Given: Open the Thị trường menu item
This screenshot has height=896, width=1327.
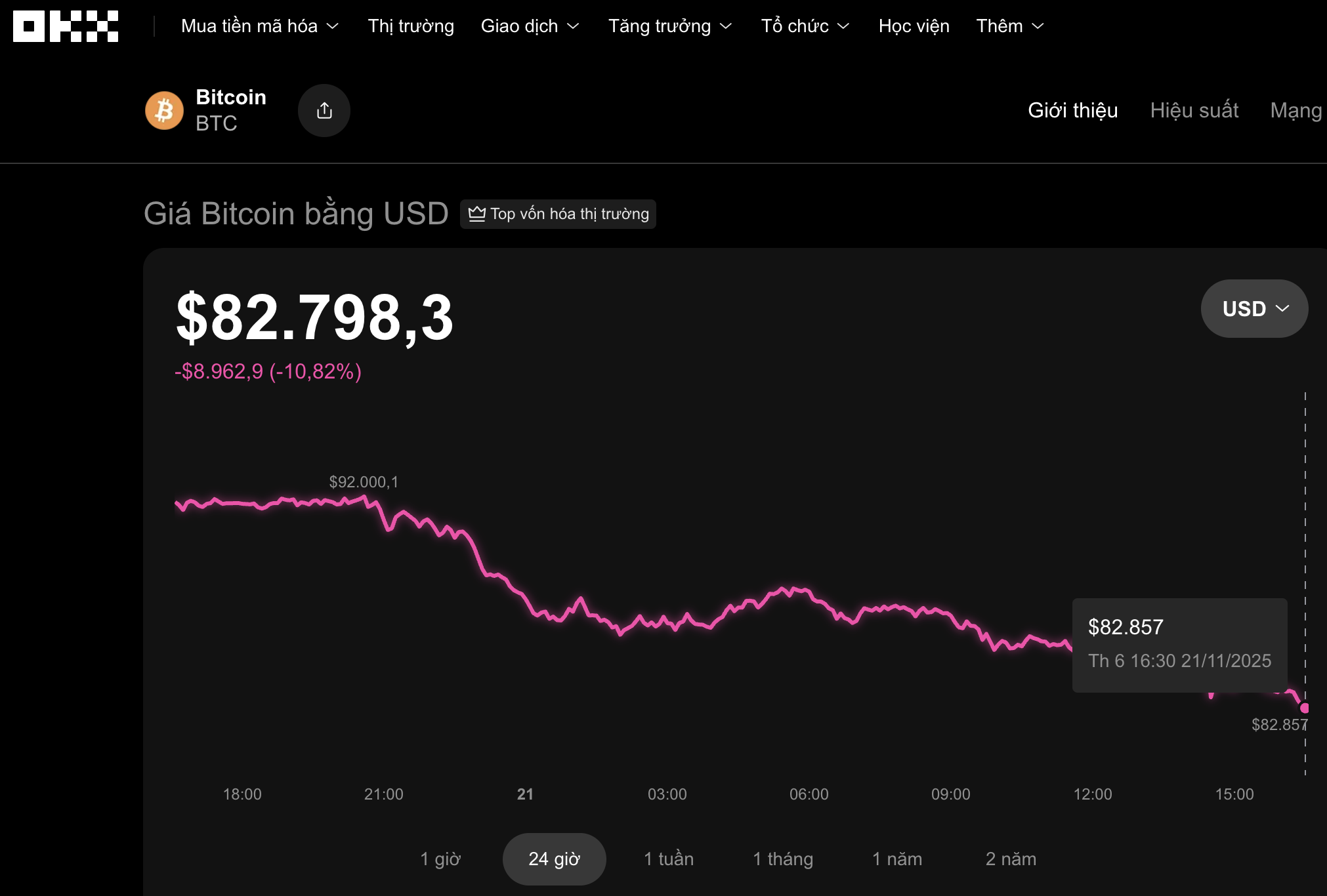Looking at the screenshot, I should 410,26.
